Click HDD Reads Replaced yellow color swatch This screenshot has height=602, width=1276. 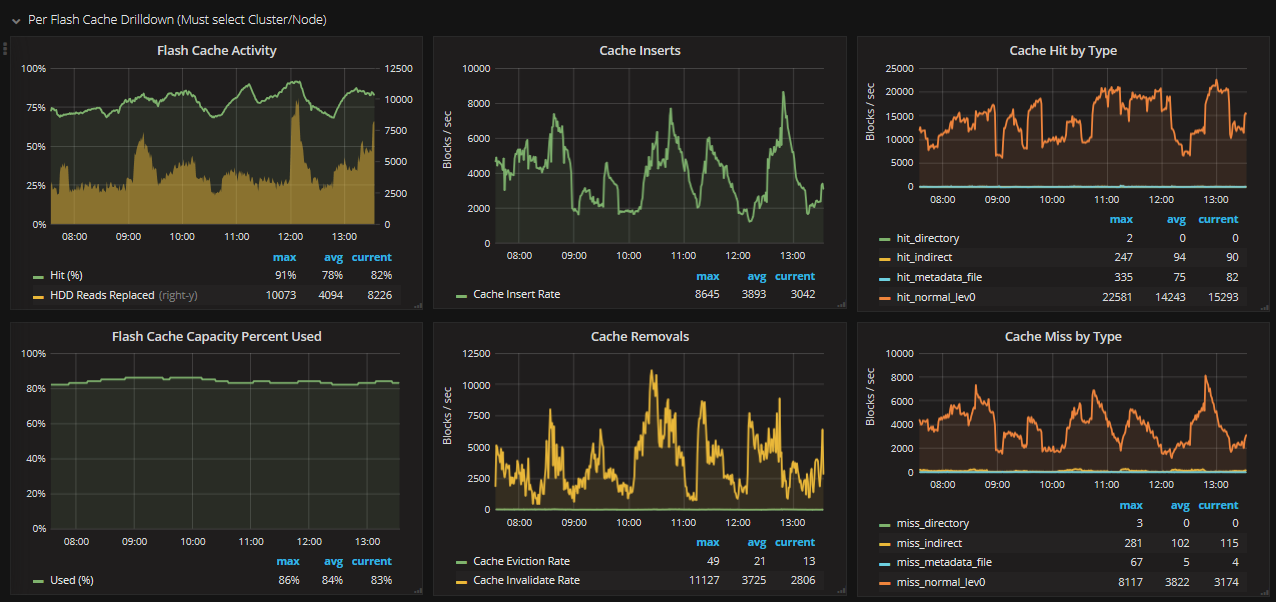(x=39, y=295)
